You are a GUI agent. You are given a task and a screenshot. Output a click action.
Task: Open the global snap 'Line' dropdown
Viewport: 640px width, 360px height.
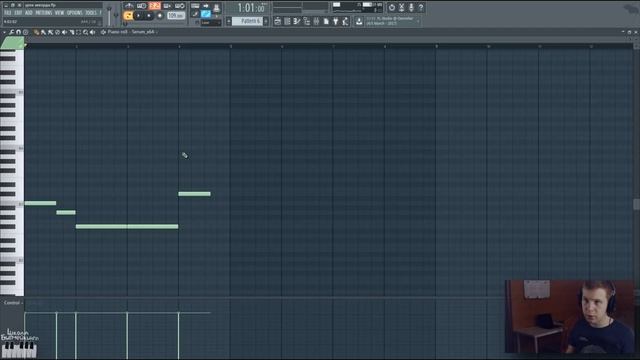click(x=211, y=23)
